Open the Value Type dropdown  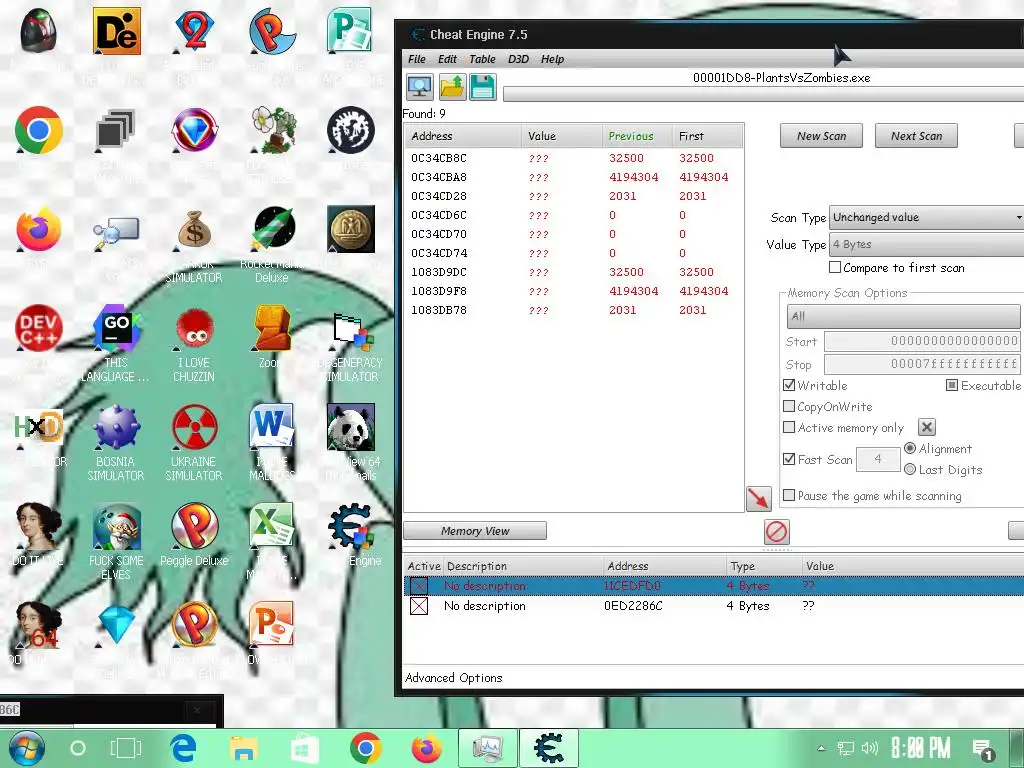click(926, 244)
